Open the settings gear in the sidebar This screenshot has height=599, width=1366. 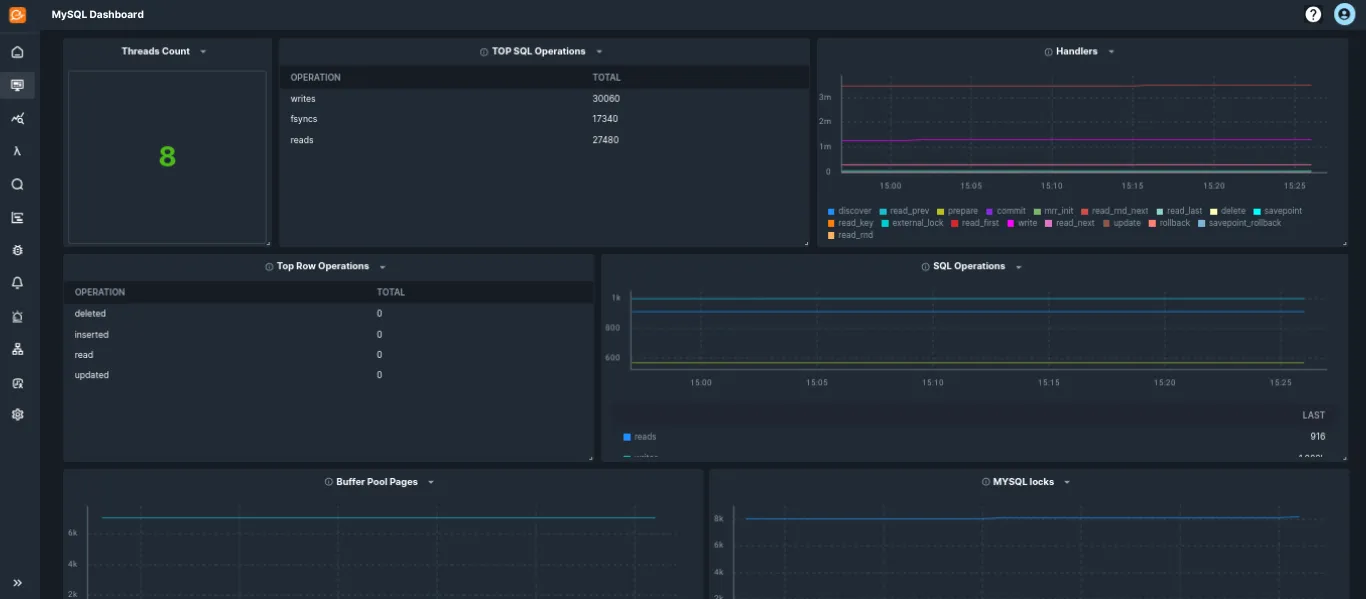[17, 414]
